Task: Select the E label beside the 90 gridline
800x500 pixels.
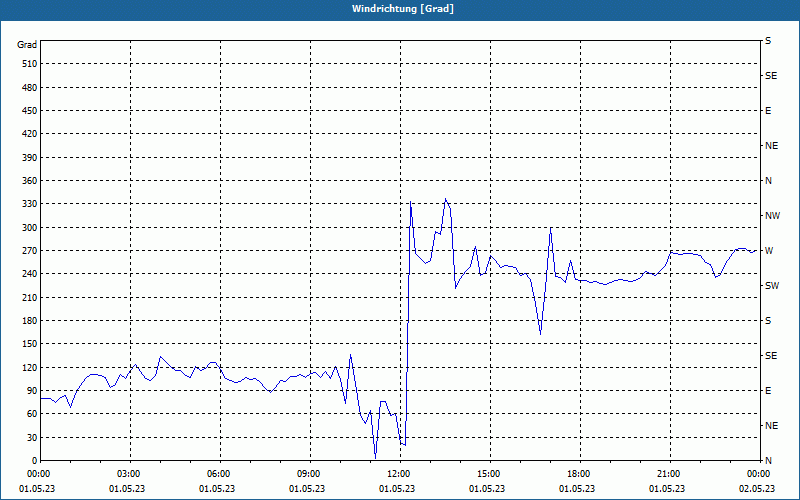Action: [768, 391]
